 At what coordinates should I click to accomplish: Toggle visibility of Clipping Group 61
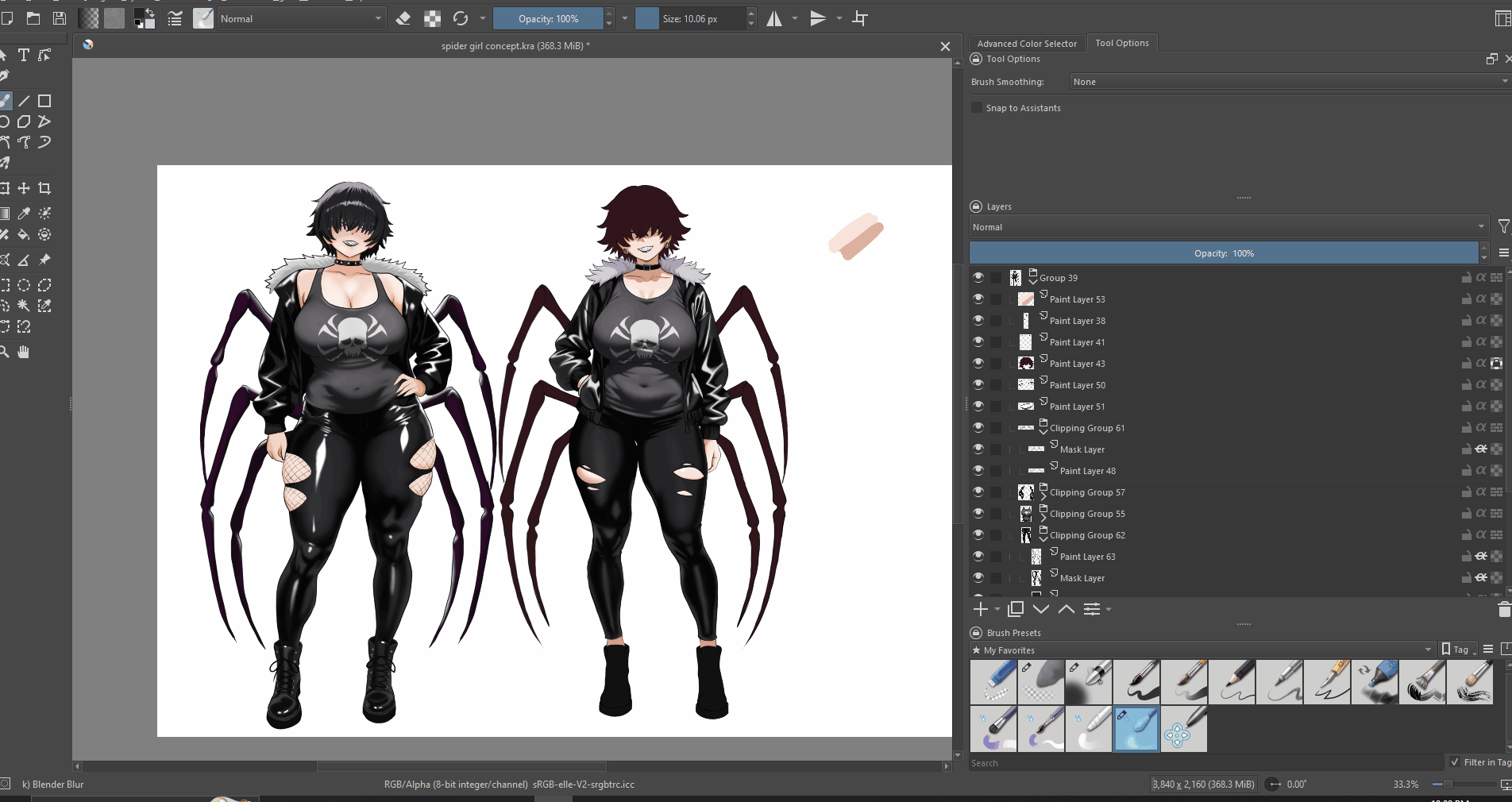978,428
